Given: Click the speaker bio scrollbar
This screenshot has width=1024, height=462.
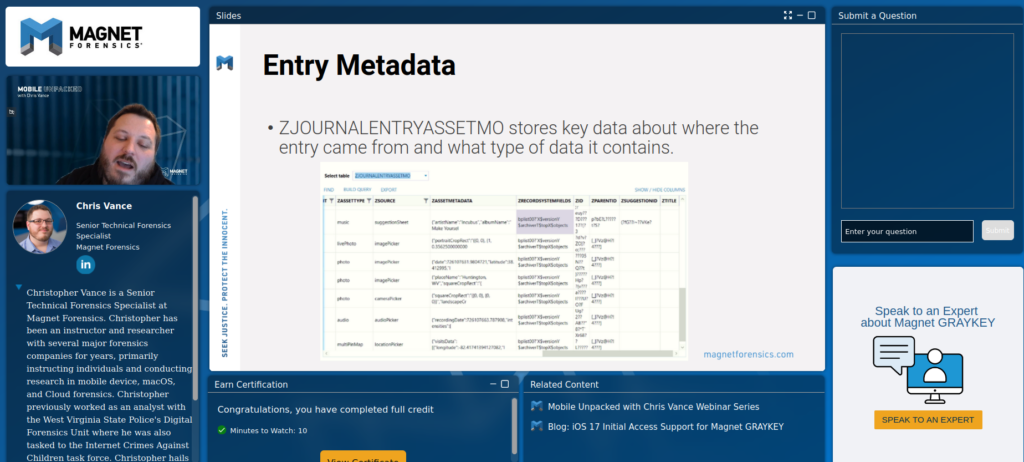Looking at the screenshot, I should 195,297.
